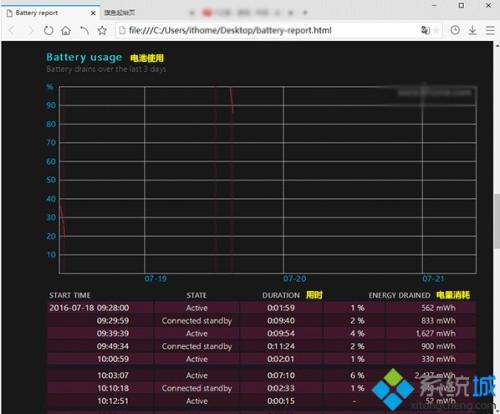500x414 pixels.
Task: Open browsing history clock icon
Action: point(455,30)
